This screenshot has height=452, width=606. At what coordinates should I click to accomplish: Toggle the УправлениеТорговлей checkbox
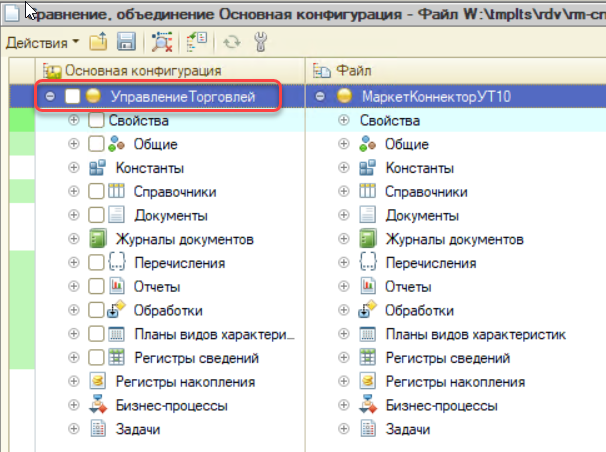pyautogui.click(x=72, y=96)
